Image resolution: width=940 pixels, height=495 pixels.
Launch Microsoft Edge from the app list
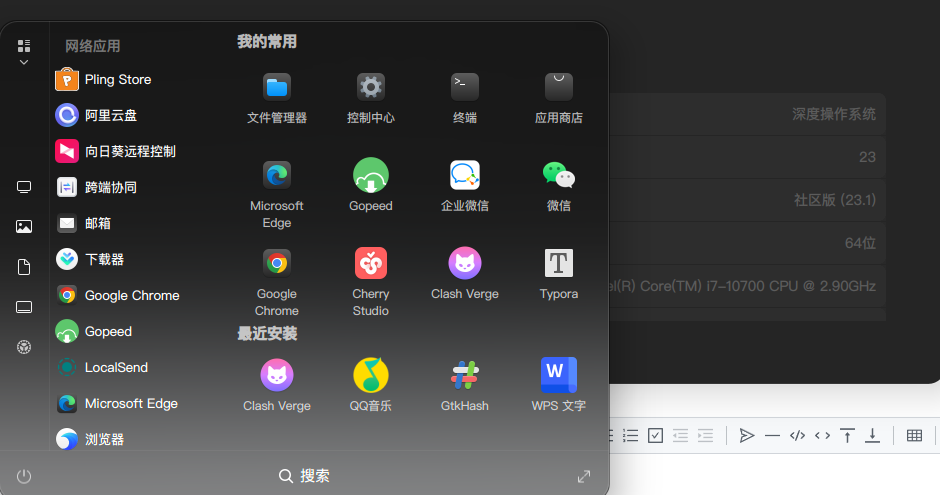click(117, 403)
